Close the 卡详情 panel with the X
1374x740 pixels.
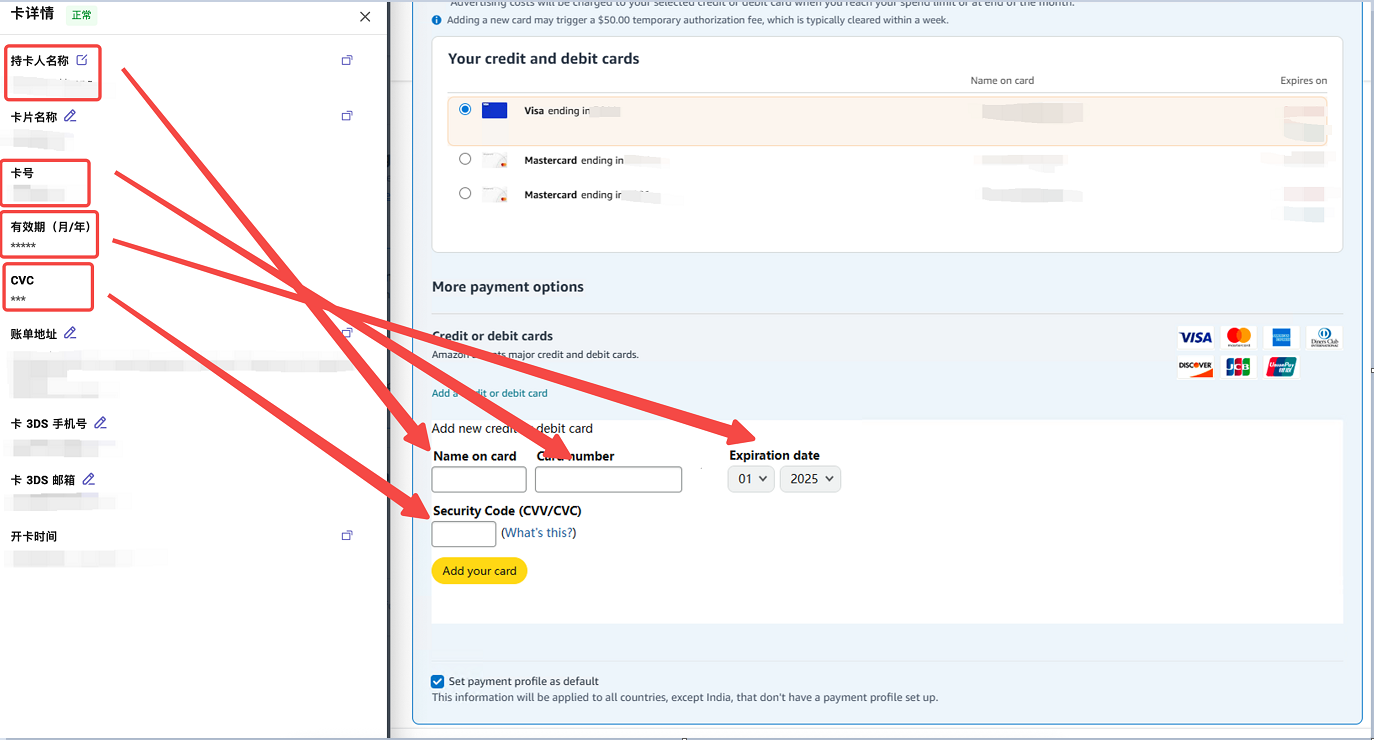click(365, 17)
